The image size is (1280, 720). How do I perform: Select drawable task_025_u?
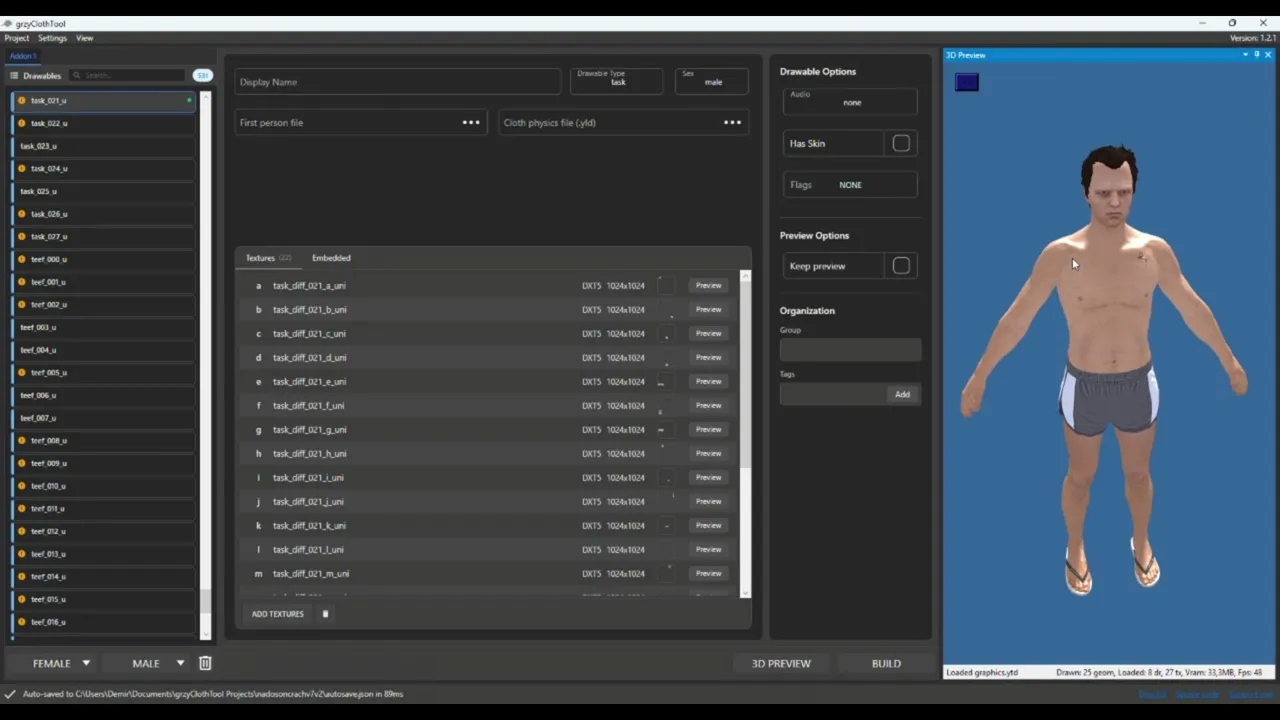[x=104, y=191]
